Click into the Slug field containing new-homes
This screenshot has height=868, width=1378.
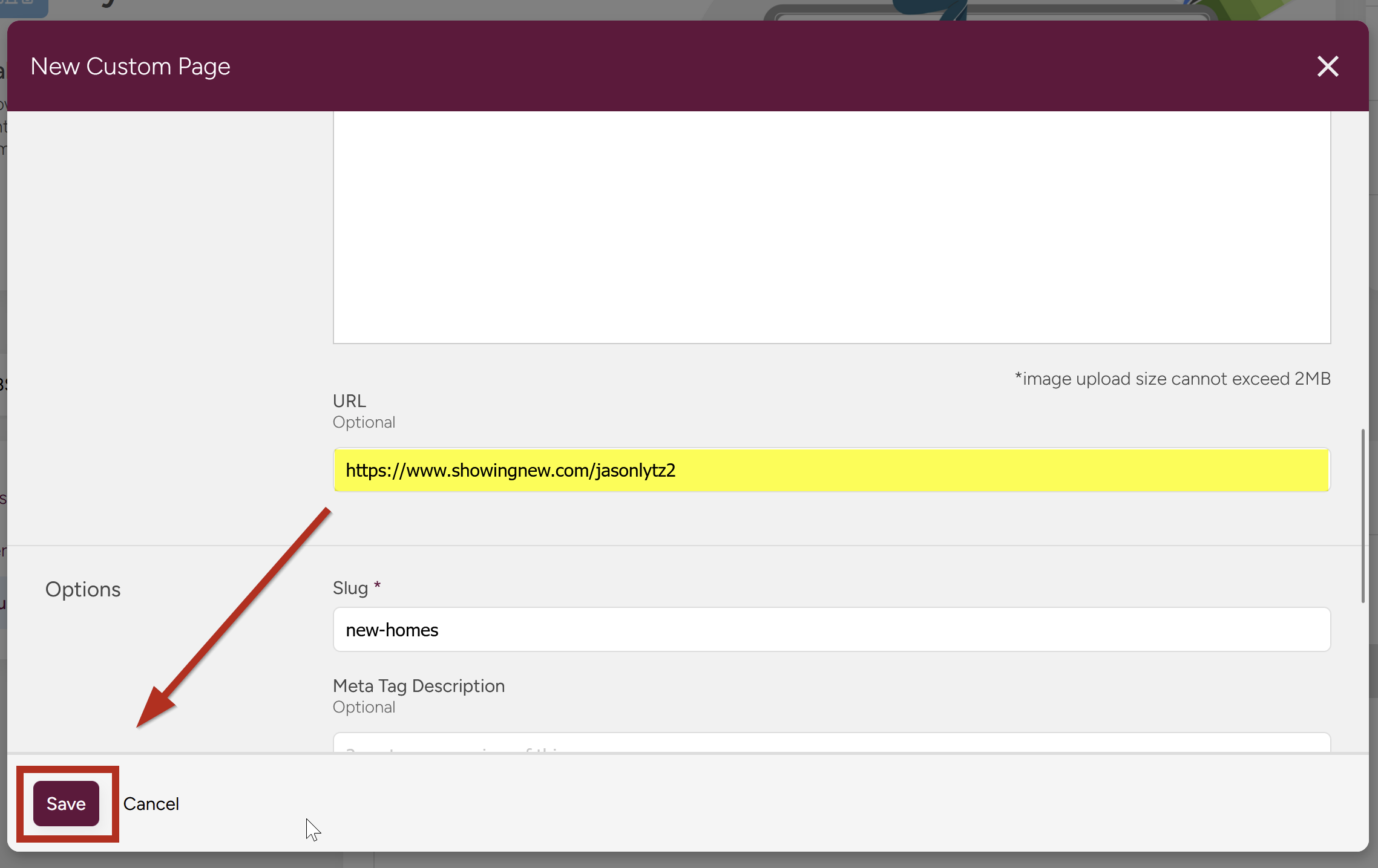pos(832,630)
